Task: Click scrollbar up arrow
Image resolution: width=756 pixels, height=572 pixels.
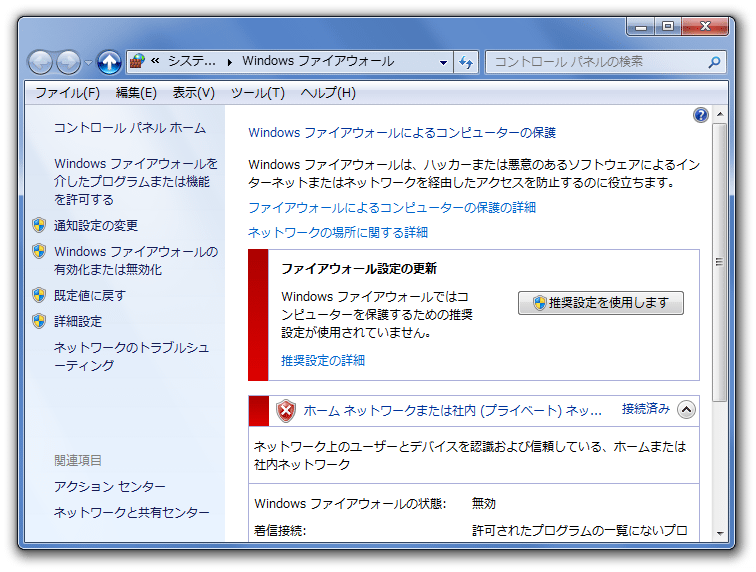Action: (720, 114)
